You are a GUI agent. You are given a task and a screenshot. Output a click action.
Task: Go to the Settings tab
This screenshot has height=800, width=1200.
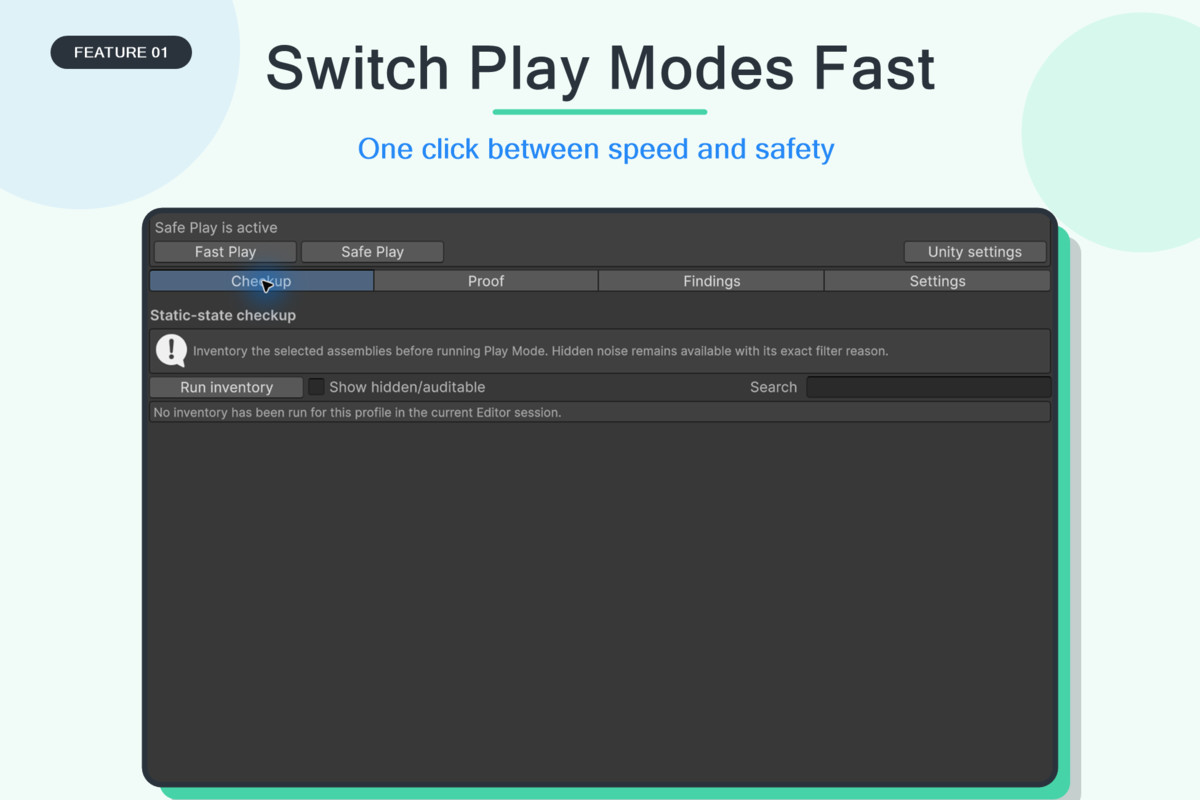[938, 281]
